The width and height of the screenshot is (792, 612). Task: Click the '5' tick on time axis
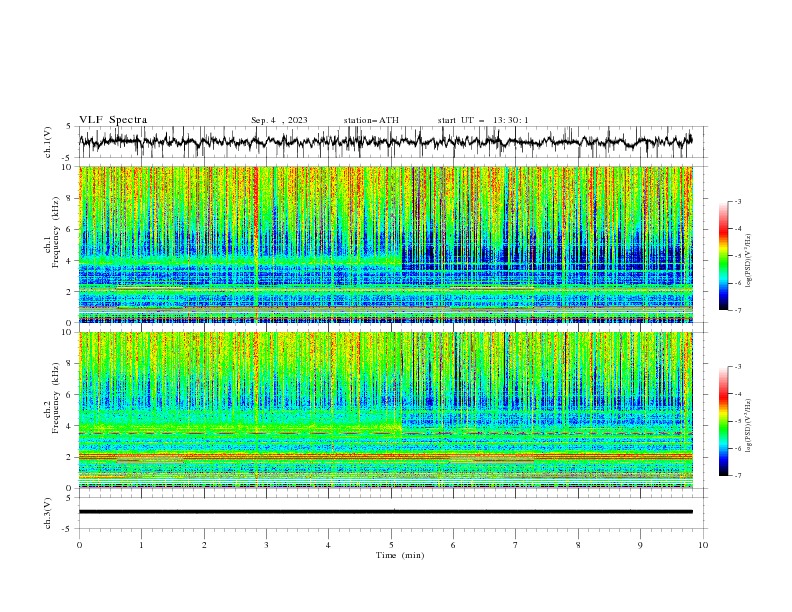[391, 545]
